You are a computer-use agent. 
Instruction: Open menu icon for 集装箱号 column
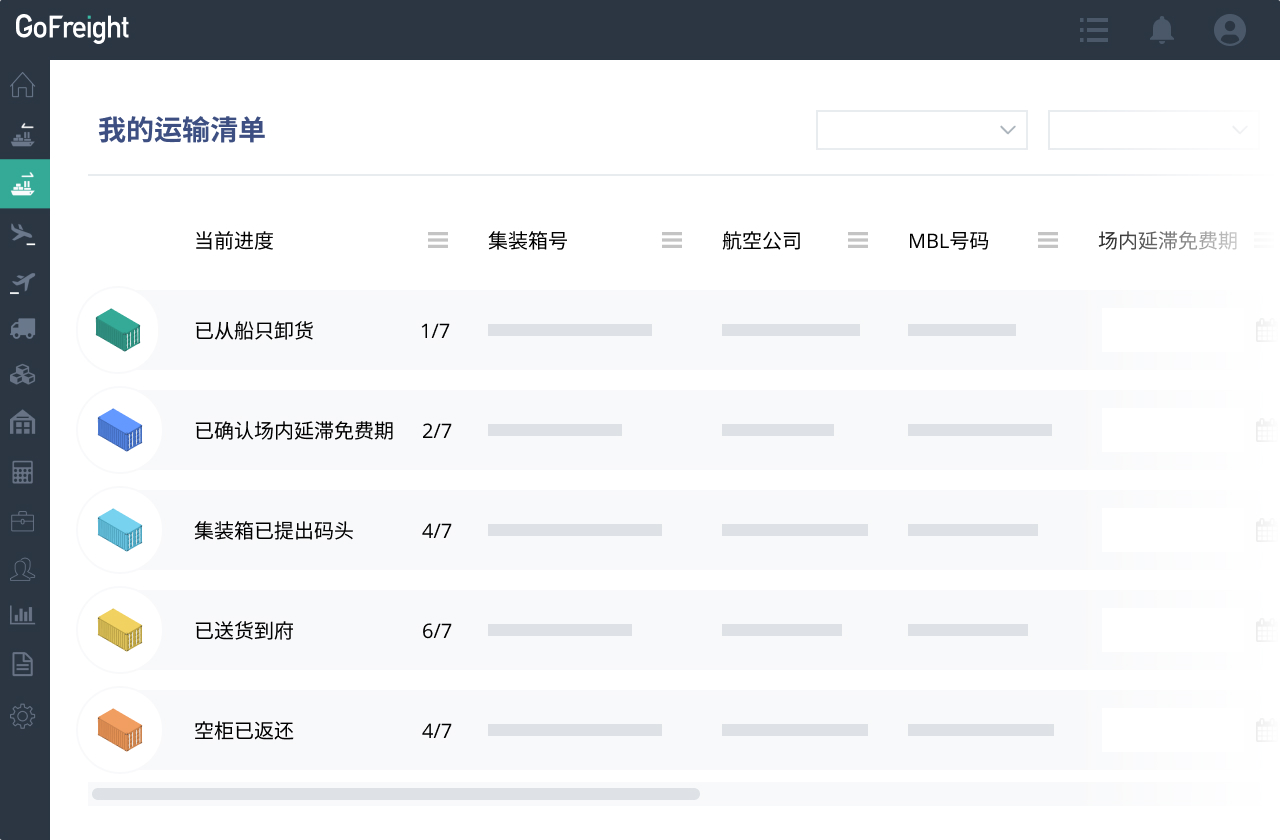coord(672,240)
